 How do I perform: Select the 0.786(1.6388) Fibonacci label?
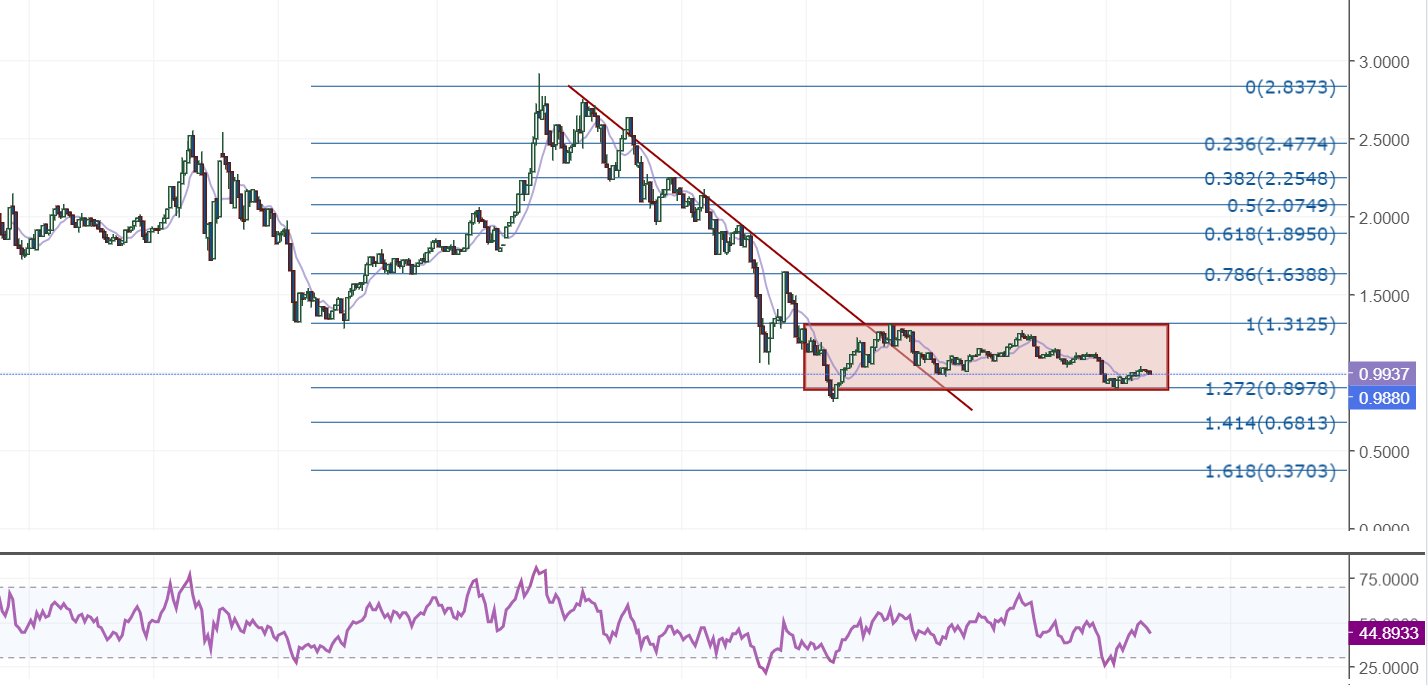click(1270, 274)
